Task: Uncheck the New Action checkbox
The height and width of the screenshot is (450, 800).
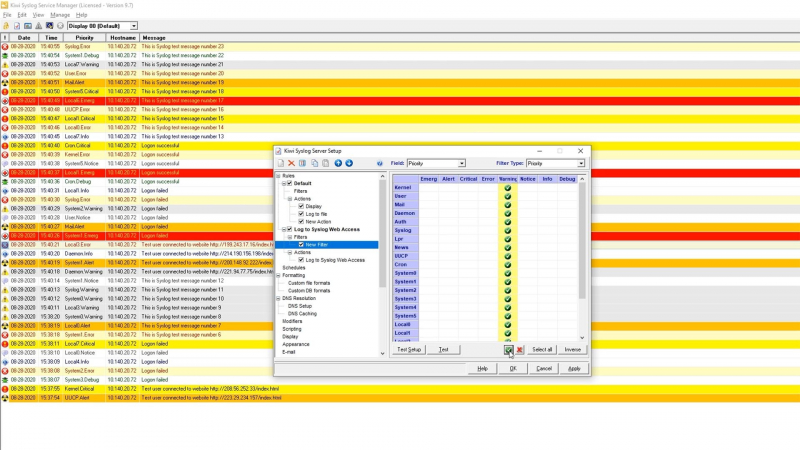Action: coord(301,221)
